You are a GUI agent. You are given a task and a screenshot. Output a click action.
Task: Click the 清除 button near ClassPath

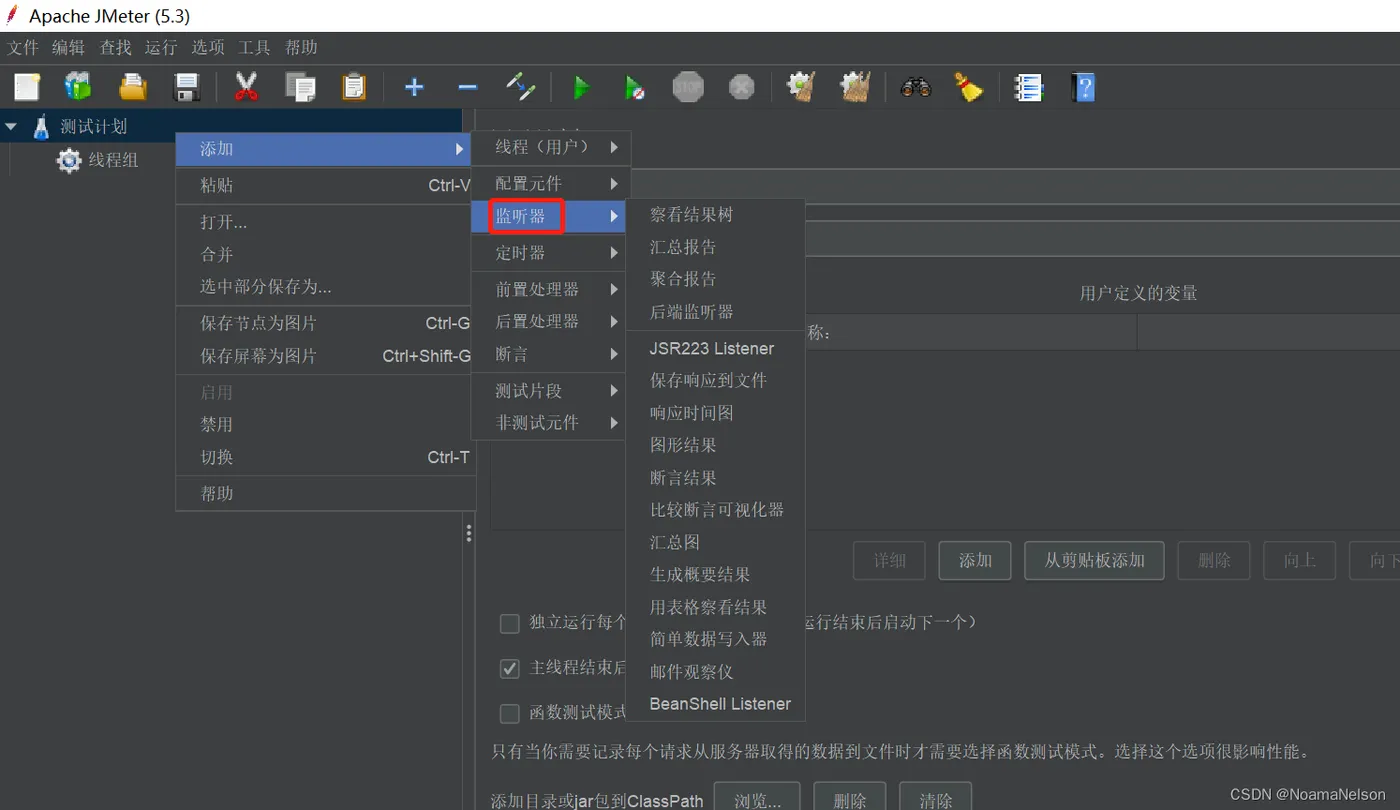(x=936, y=800)
